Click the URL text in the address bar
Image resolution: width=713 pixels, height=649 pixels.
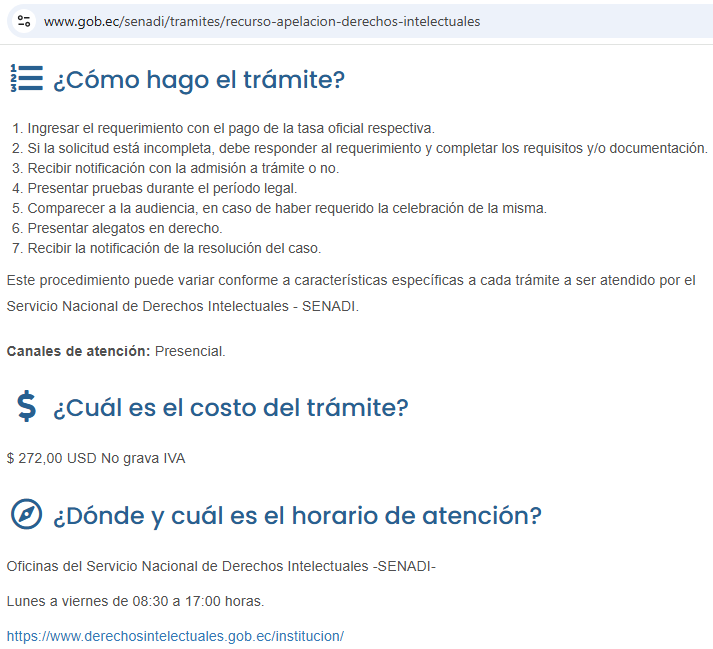[x=262, y=21]
